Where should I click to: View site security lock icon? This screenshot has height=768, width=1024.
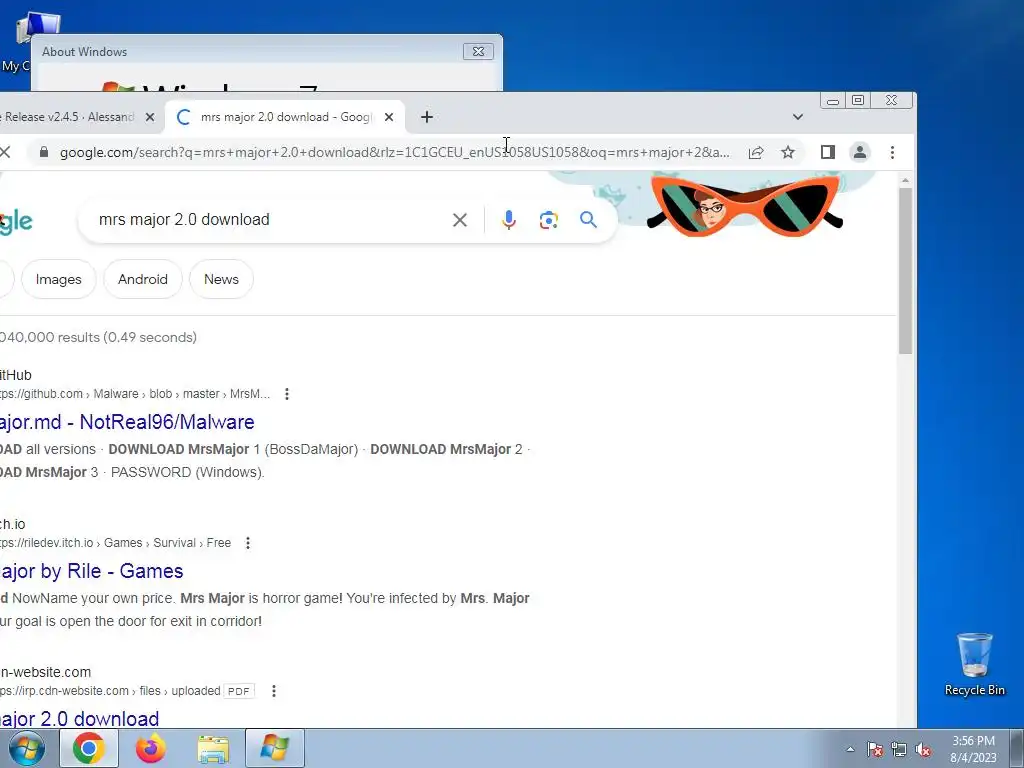click(44, 152)
